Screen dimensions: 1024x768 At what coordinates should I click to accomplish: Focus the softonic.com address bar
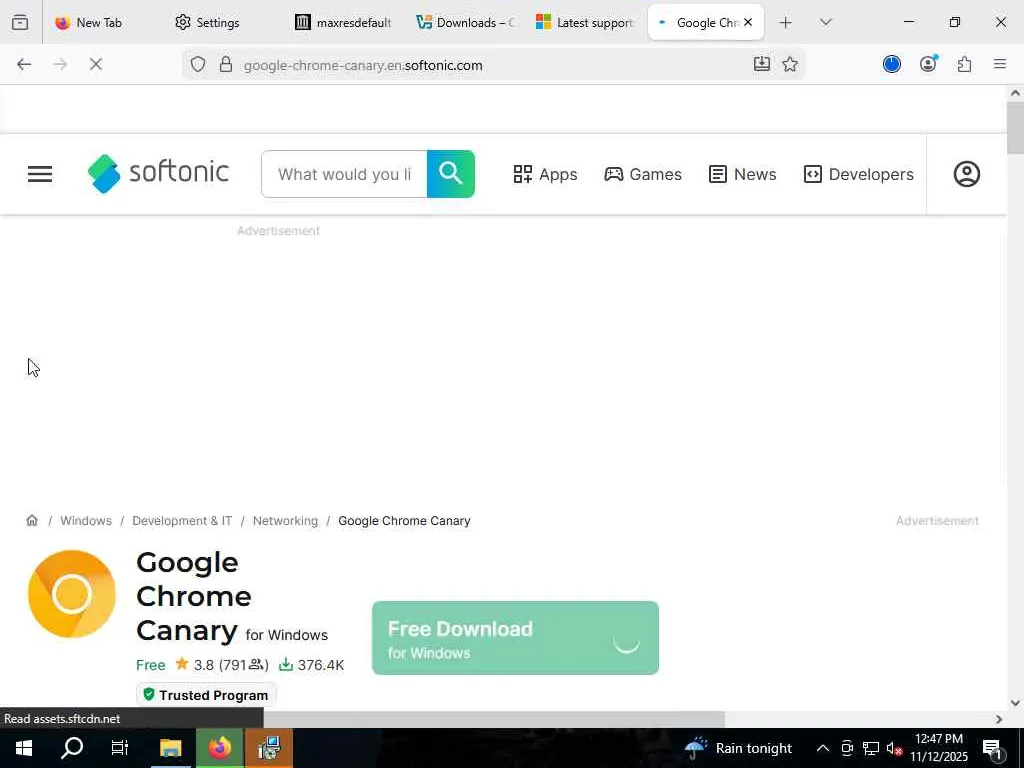tap(493, 65)
